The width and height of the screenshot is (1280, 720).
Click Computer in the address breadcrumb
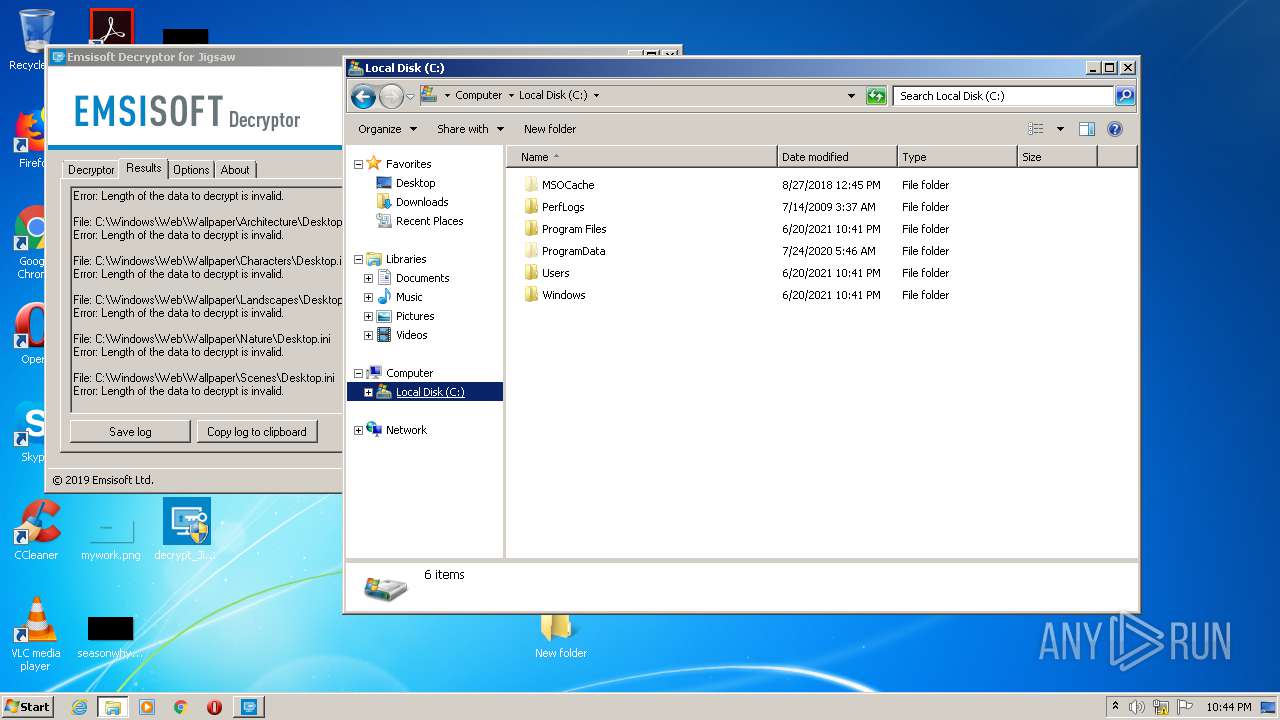point(478,96)
